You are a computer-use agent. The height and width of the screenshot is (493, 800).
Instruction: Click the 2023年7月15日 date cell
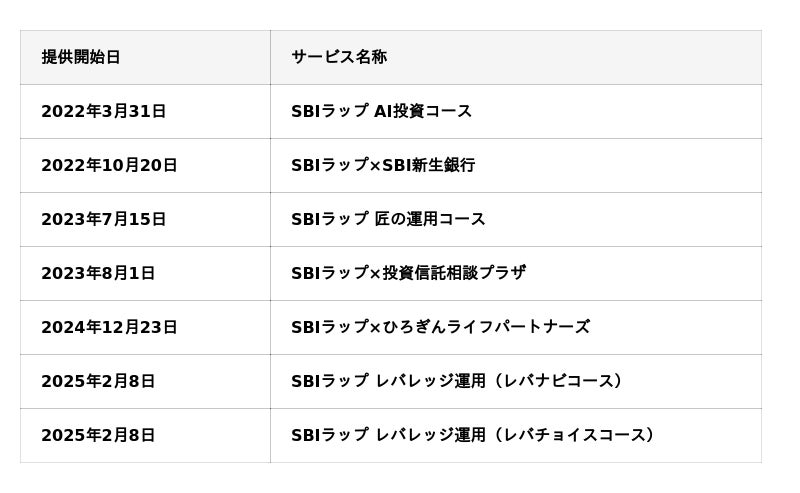(x=103, y=219)
